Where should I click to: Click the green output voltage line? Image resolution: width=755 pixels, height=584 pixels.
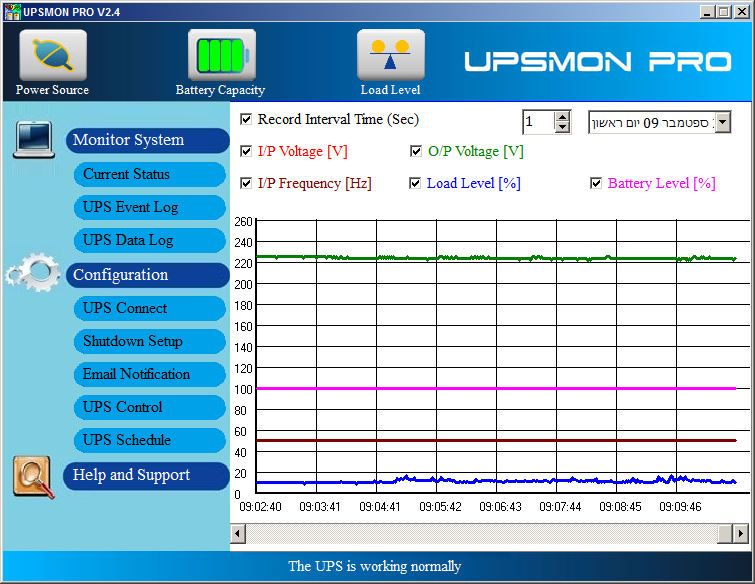(x=496, y=258)
